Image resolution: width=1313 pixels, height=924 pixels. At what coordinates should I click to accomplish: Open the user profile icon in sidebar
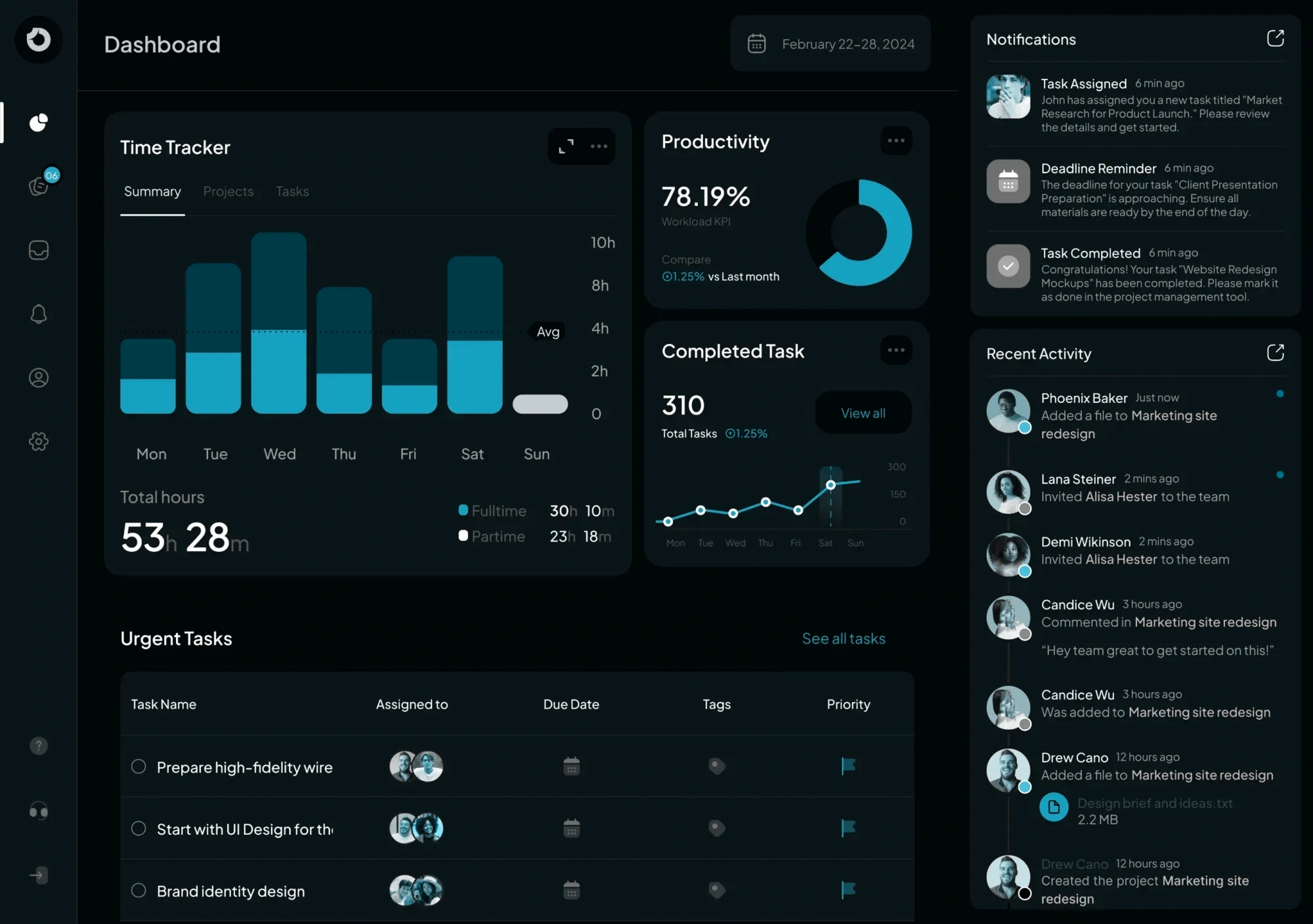point(38,377)
